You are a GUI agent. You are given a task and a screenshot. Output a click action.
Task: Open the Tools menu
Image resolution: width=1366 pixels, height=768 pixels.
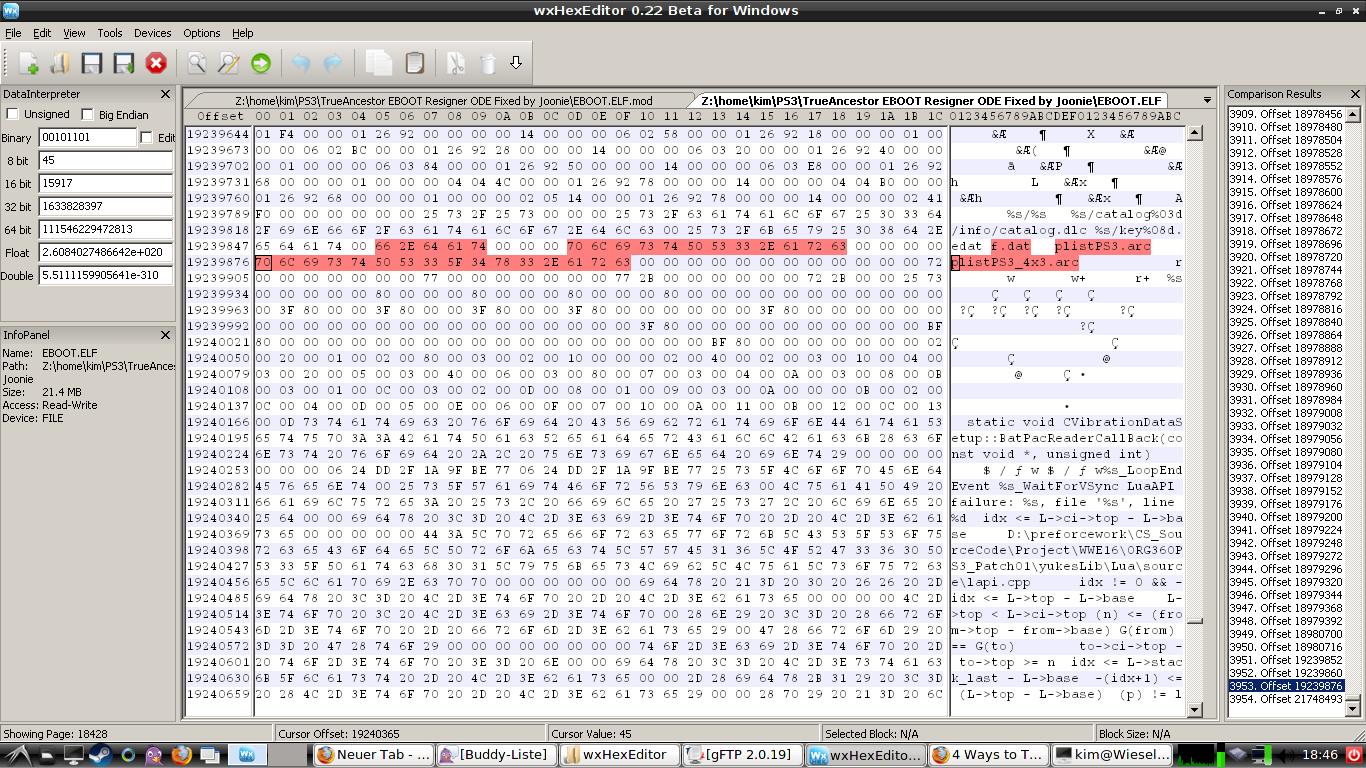(110, 33)
